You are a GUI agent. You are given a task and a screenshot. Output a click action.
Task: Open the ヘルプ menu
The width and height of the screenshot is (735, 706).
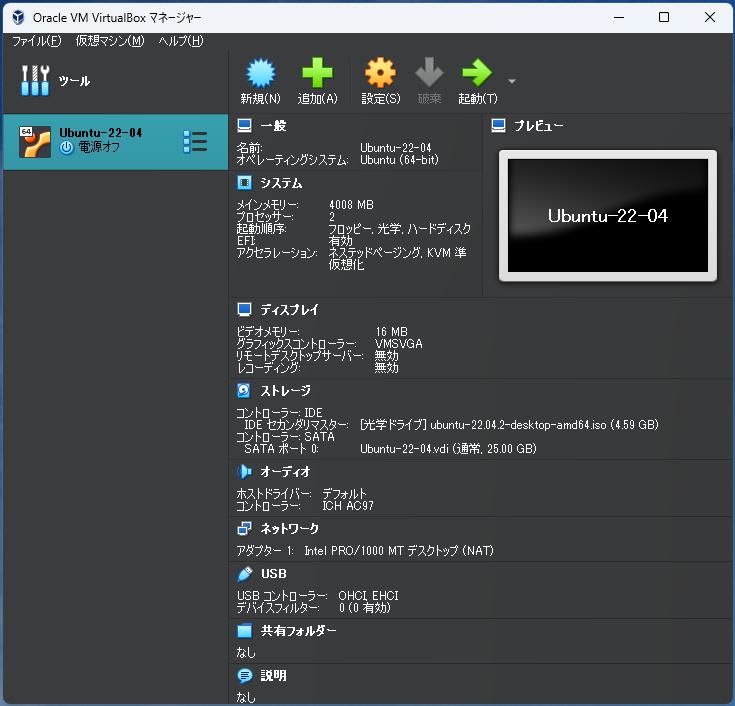(181, 41)
